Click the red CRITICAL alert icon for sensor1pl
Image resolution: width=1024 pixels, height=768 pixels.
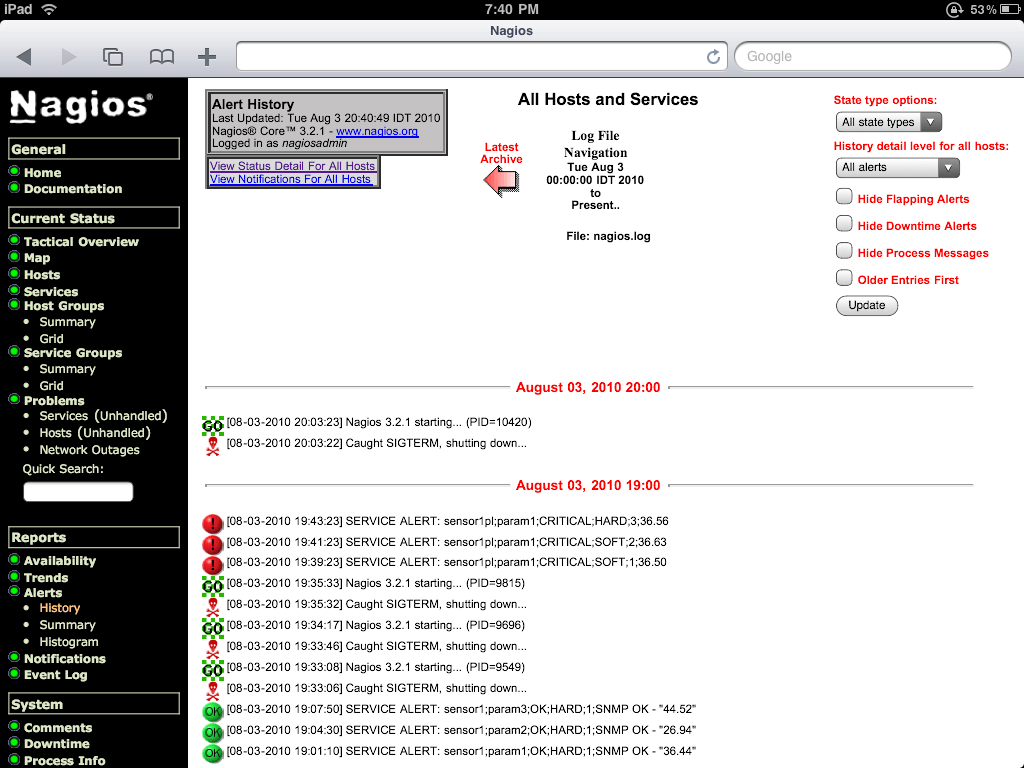pos(211,520)
